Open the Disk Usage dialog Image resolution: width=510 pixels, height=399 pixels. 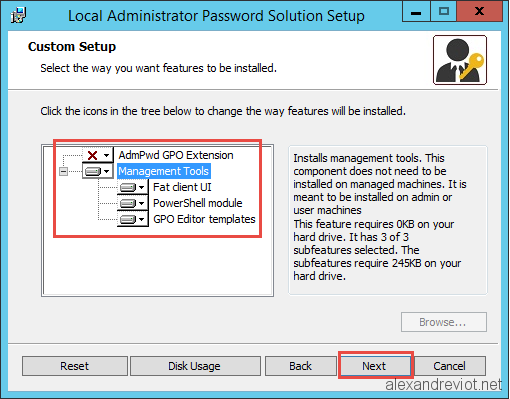point(195,366)
